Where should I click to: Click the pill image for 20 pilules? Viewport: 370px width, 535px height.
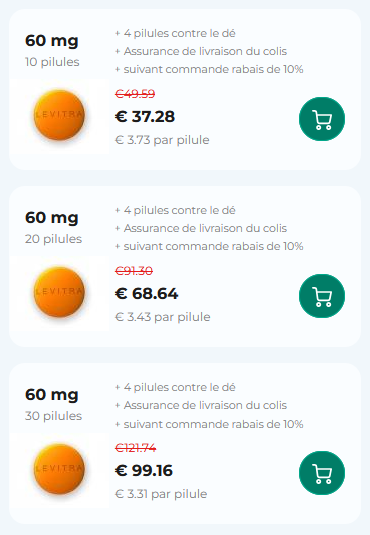[x=59, y=292]
